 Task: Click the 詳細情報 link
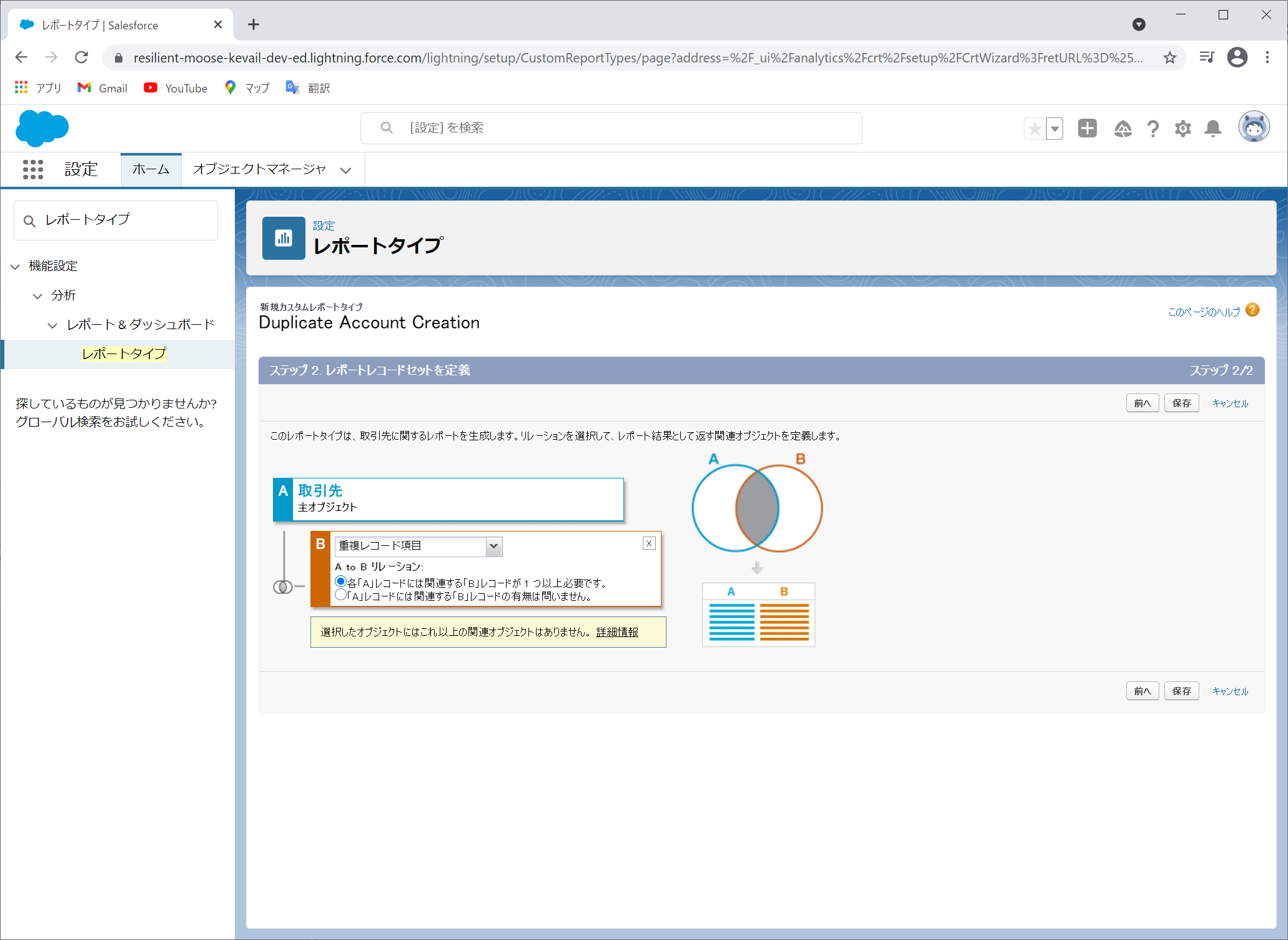pos(617,632)
